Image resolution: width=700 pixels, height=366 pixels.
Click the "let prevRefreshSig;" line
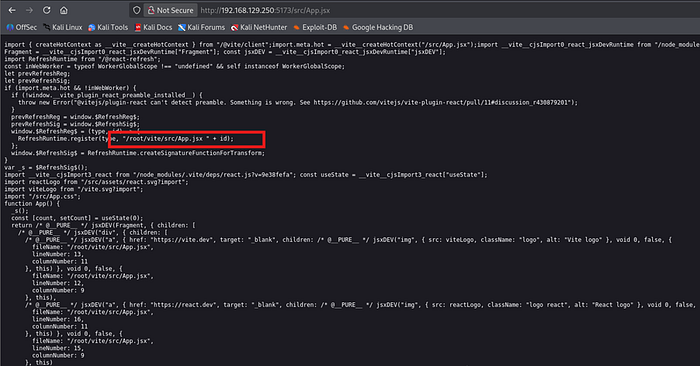pyautogui.click(x=37, y=81)
